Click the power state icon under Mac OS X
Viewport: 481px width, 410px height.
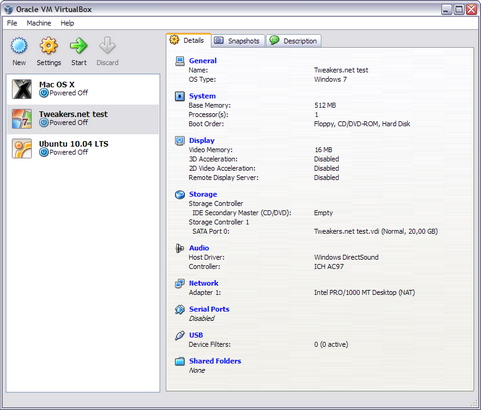pos(44,93)
